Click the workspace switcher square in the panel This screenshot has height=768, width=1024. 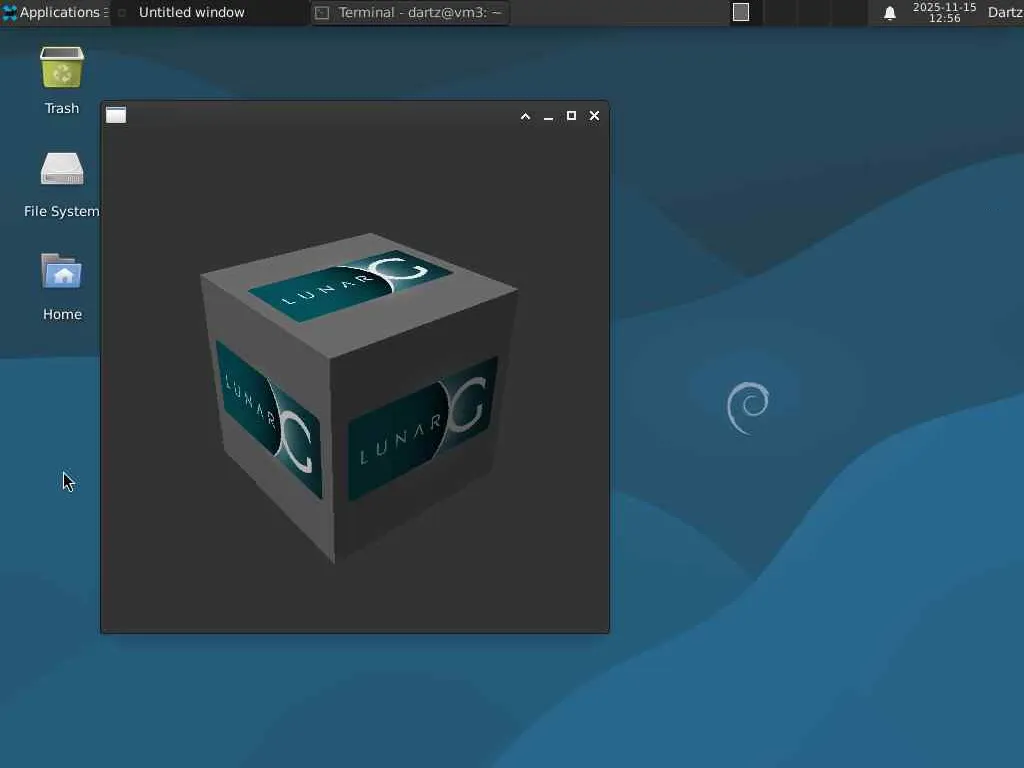click(x=741, y=12)
